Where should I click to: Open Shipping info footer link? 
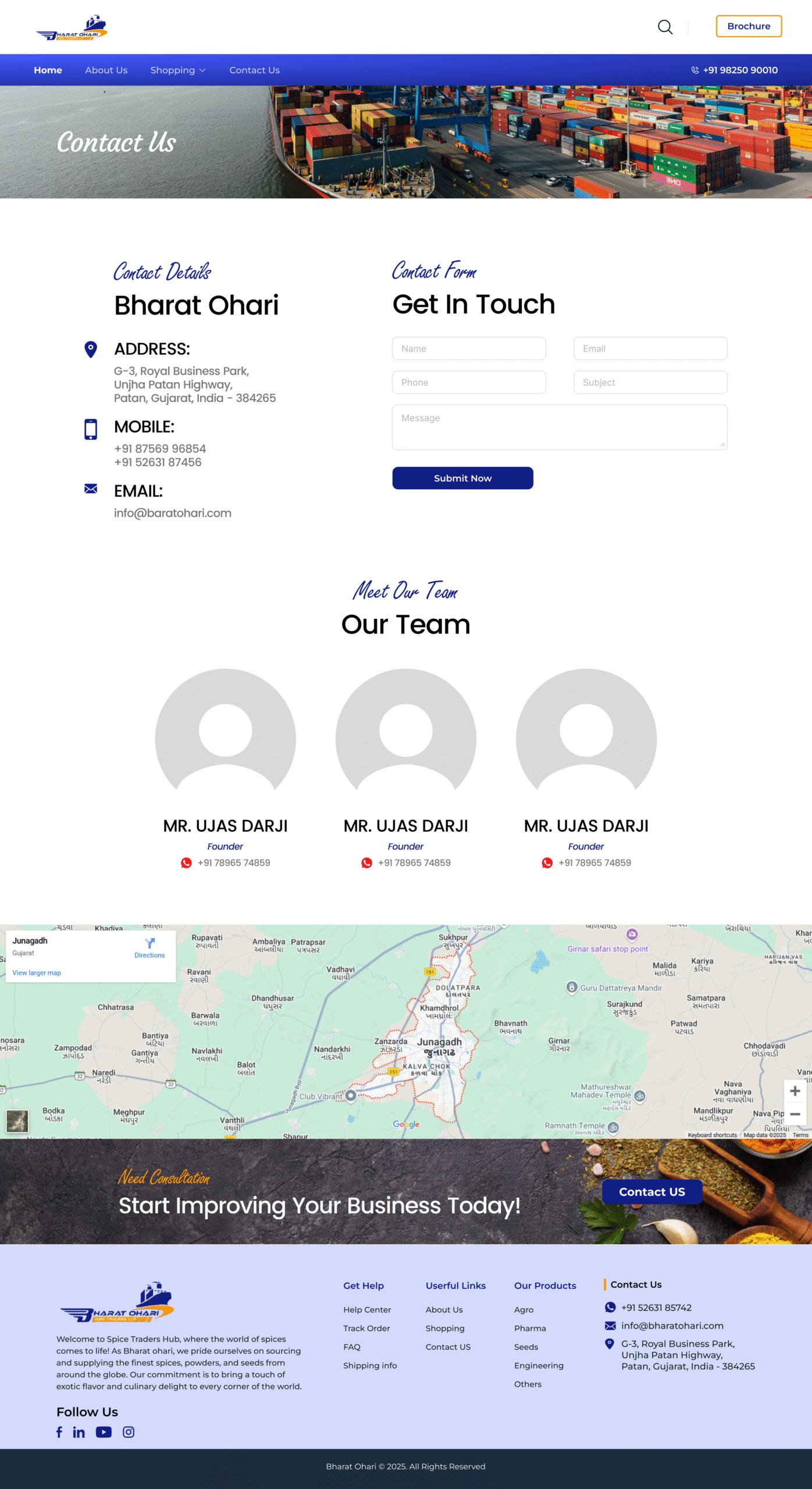click(x=370, y=1365)
